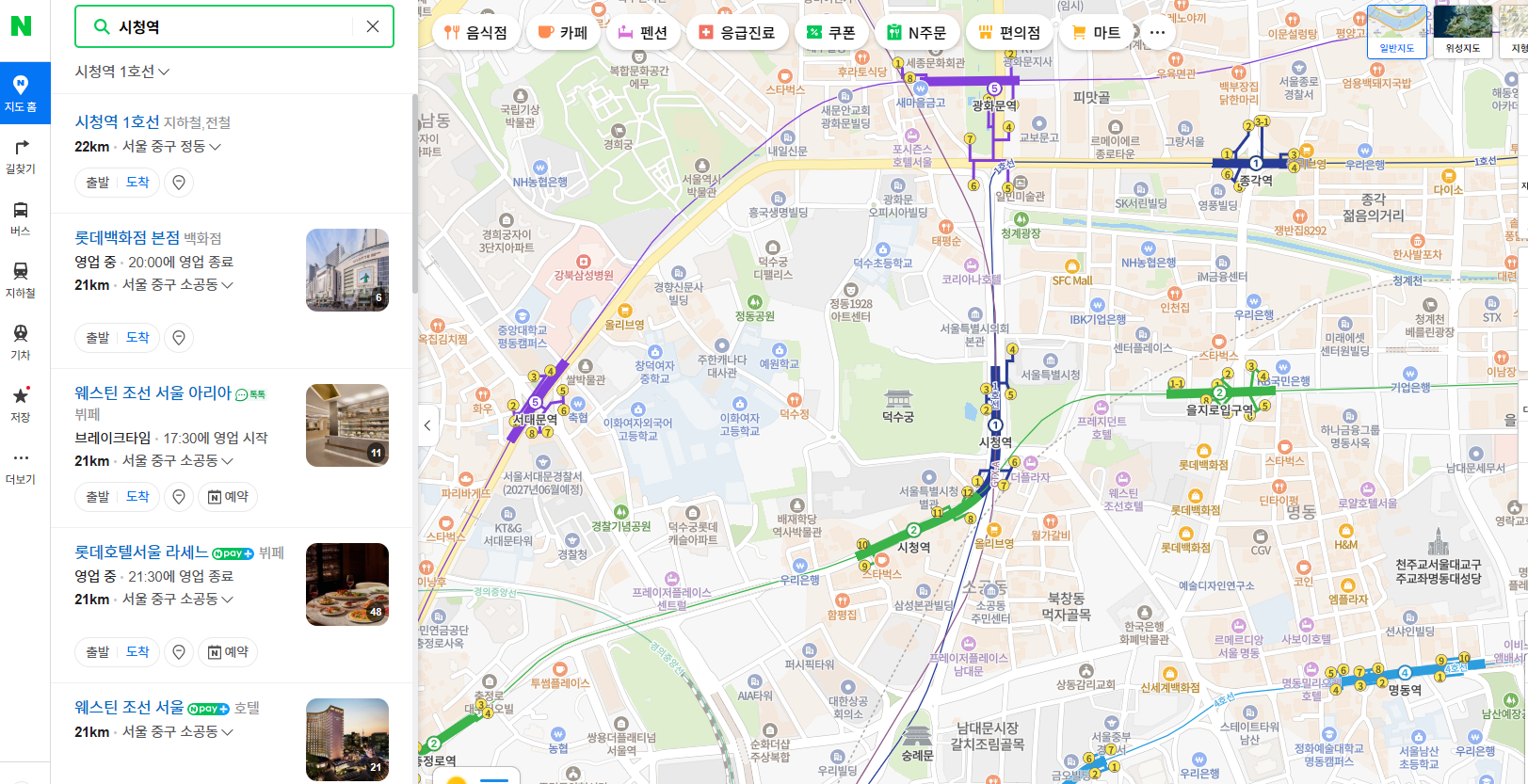Expand the 시청역 1호선 filter dropdown
This screenshot has height=784, width=1528.
pyautogui.click(x=122, y=72)
